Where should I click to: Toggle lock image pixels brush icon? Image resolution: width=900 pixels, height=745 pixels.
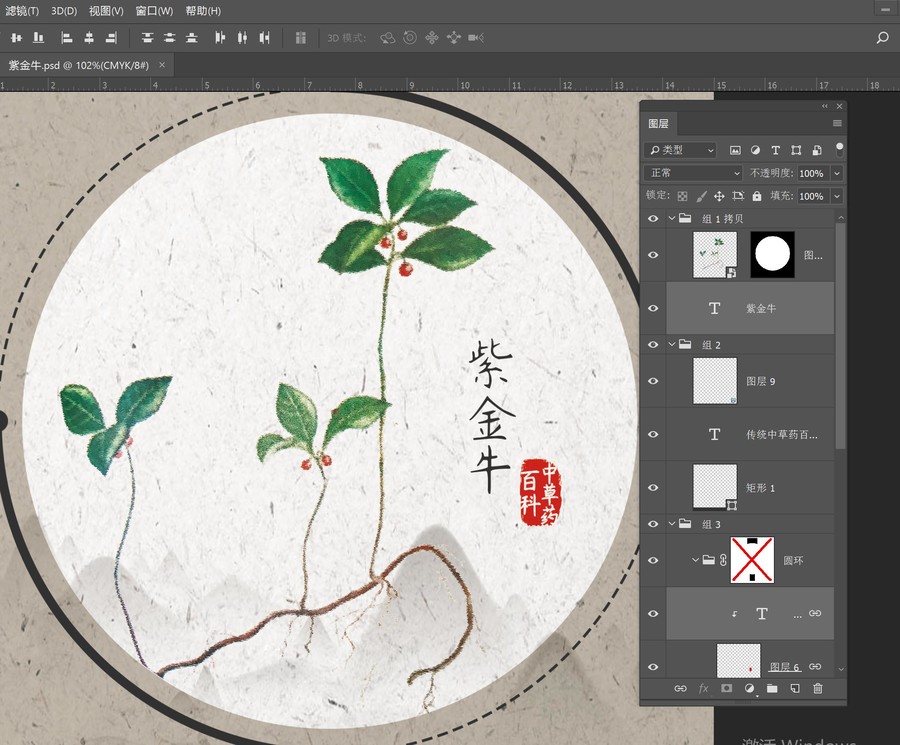coord(701,196)
